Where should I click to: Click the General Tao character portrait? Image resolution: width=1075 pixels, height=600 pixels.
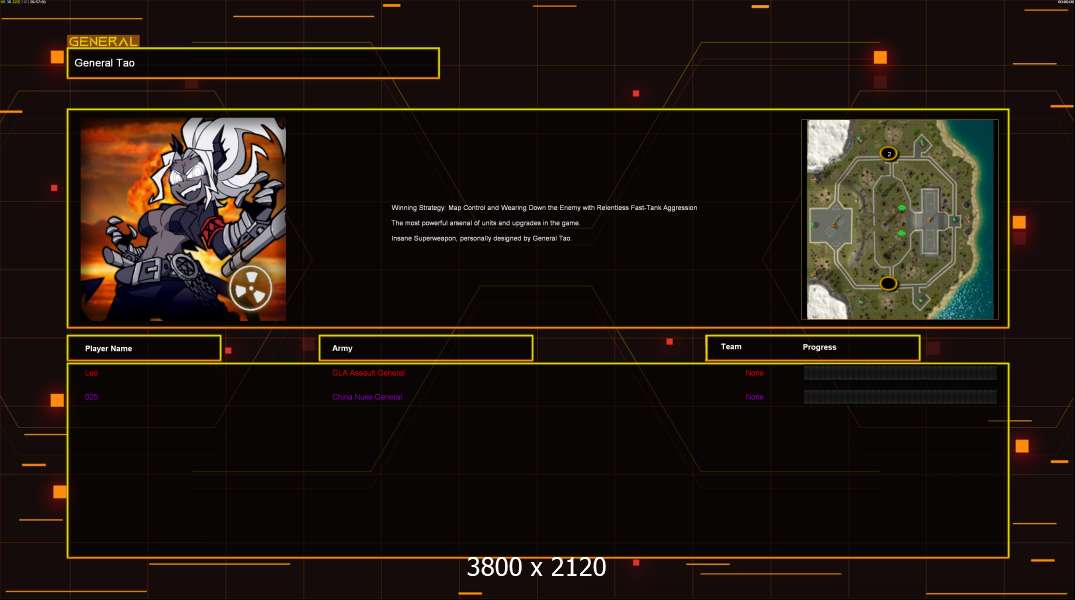point(183,219)
